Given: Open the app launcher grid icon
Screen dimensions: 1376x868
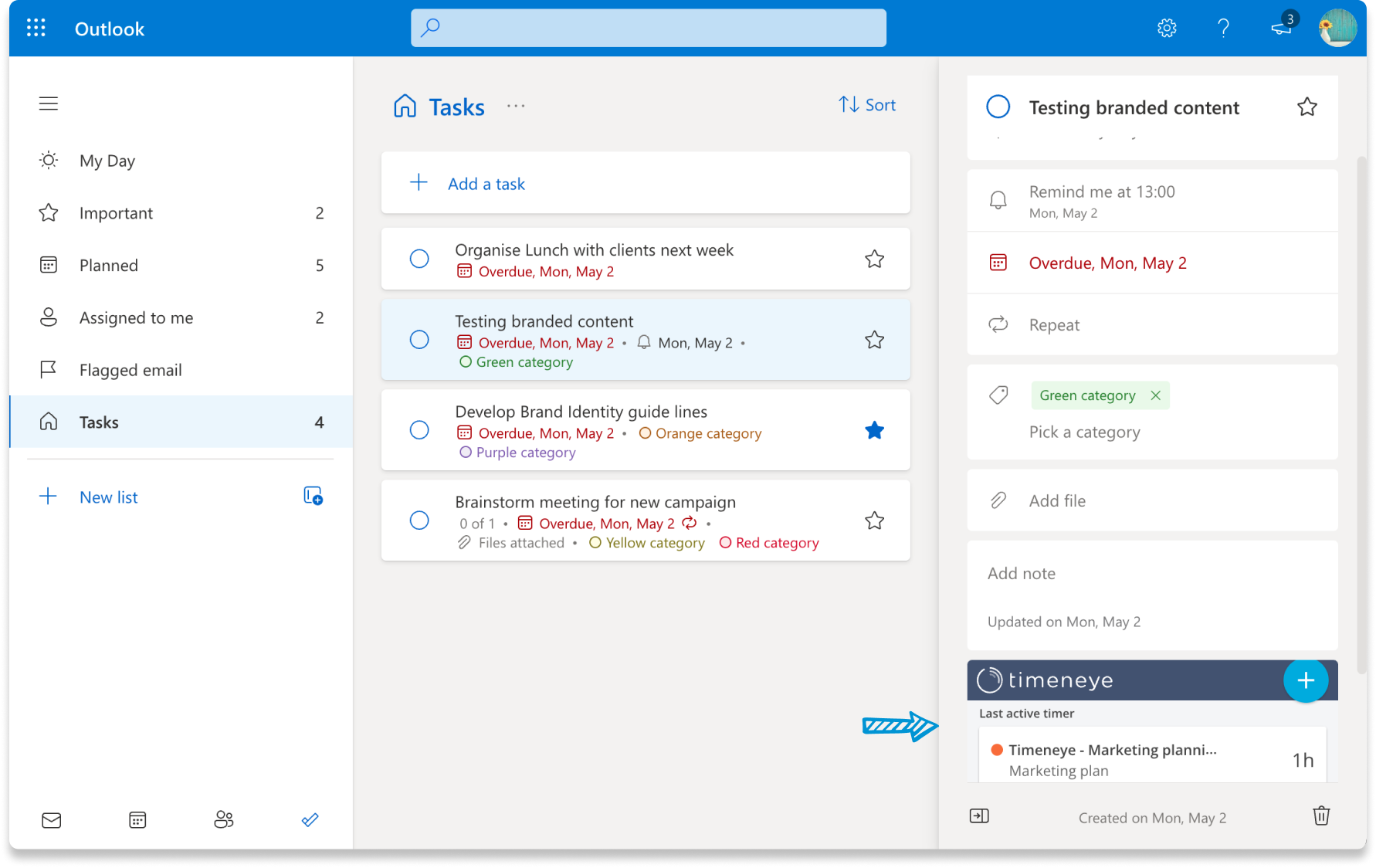Looking at the screenshot, I should (36, 29).
